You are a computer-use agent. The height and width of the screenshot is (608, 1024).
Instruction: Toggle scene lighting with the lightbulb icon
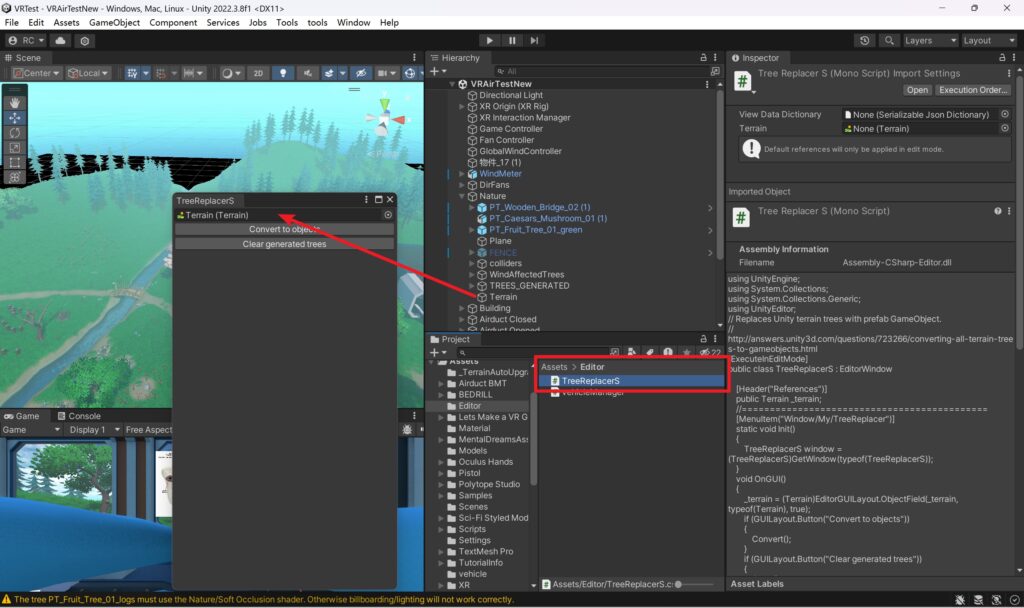click(x=283, y=73)
